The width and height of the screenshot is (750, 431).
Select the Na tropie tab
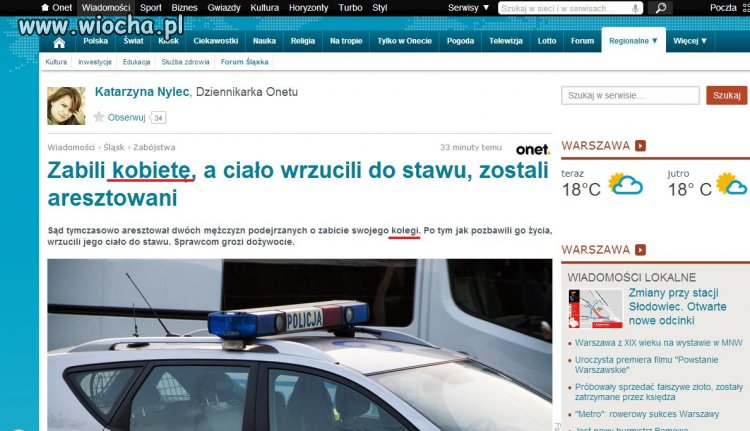(346, 41)
